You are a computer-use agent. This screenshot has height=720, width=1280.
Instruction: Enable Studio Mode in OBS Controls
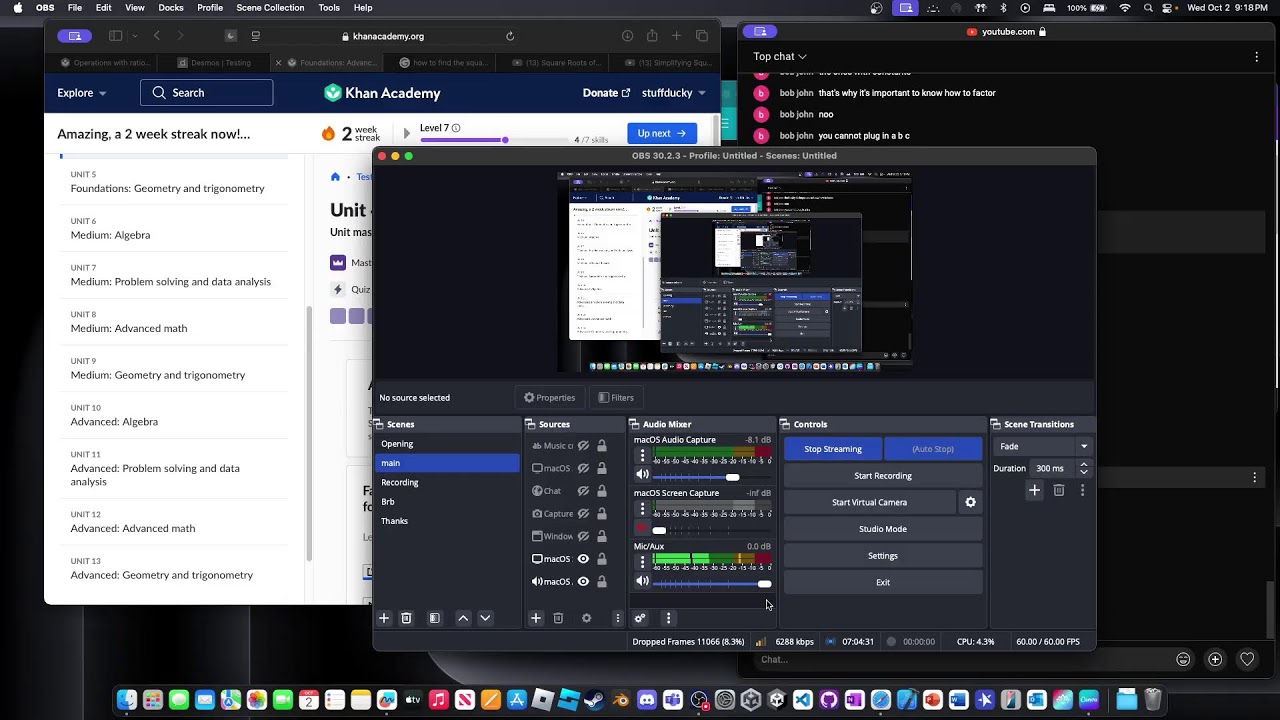point(883,529)
